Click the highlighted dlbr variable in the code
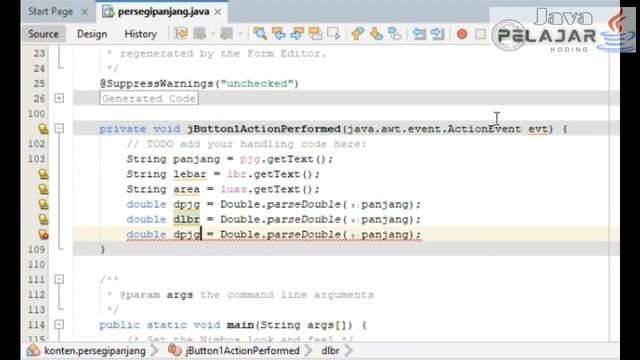This screenshot has height=360, width=640. [x=187, y=219]
